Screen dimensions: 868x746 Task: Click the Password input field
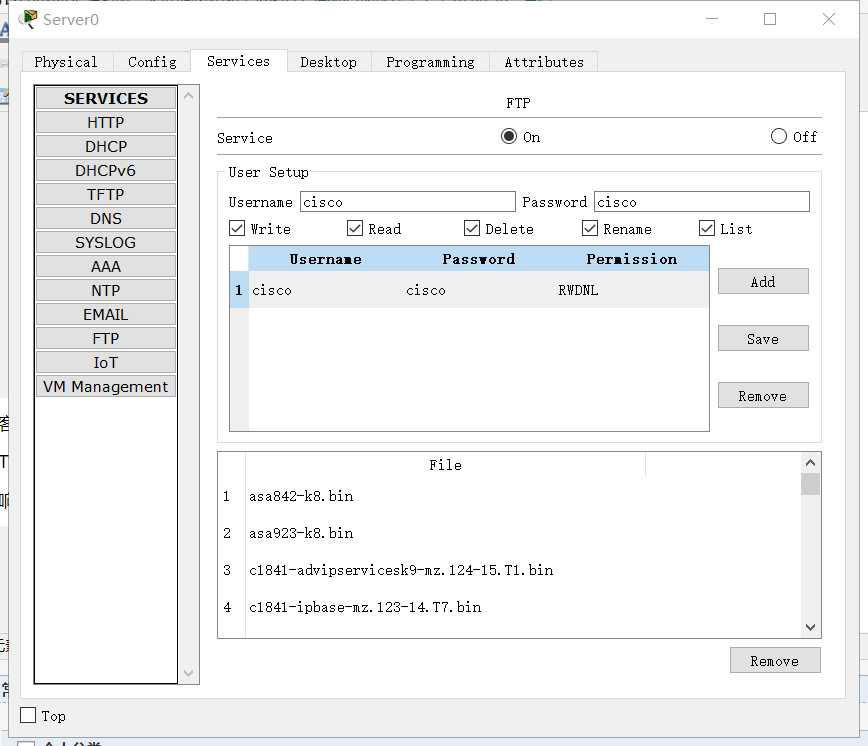[x=701, y=201]
